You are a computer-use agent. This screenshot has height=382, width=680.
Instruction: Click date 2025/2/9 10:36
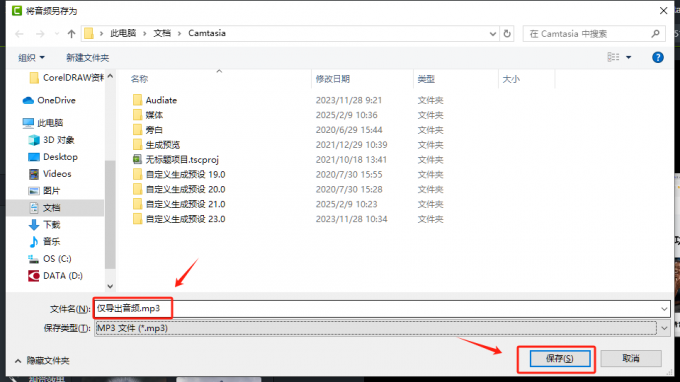tap(347, 115)
